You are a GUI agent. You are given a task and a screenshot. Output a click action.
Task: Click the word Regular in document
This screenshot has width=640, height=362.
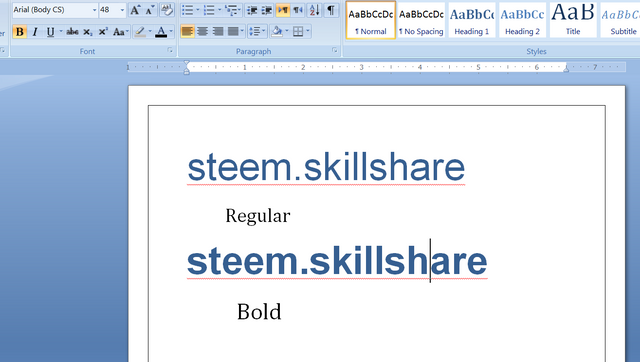(258, 216)
